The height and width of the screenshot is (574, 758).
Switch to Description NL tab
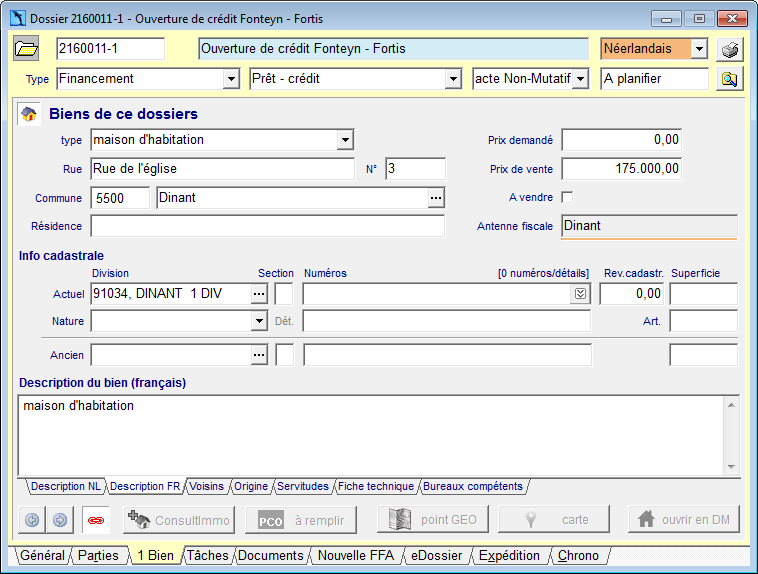pos(66,486)
